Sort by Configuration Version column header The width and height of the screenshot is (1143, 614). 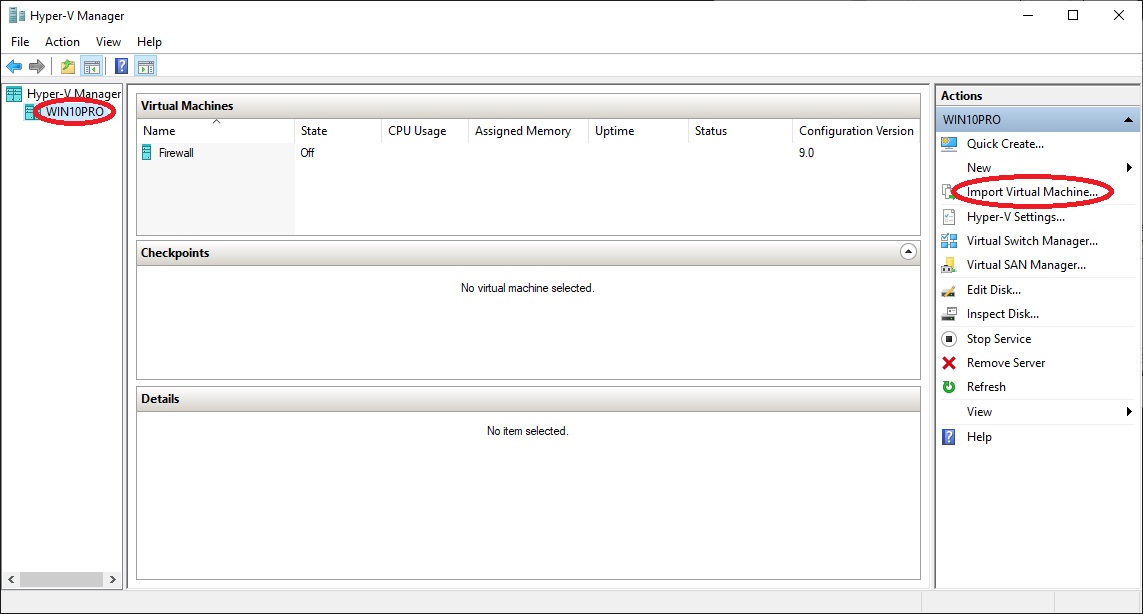tap(857, 131)
